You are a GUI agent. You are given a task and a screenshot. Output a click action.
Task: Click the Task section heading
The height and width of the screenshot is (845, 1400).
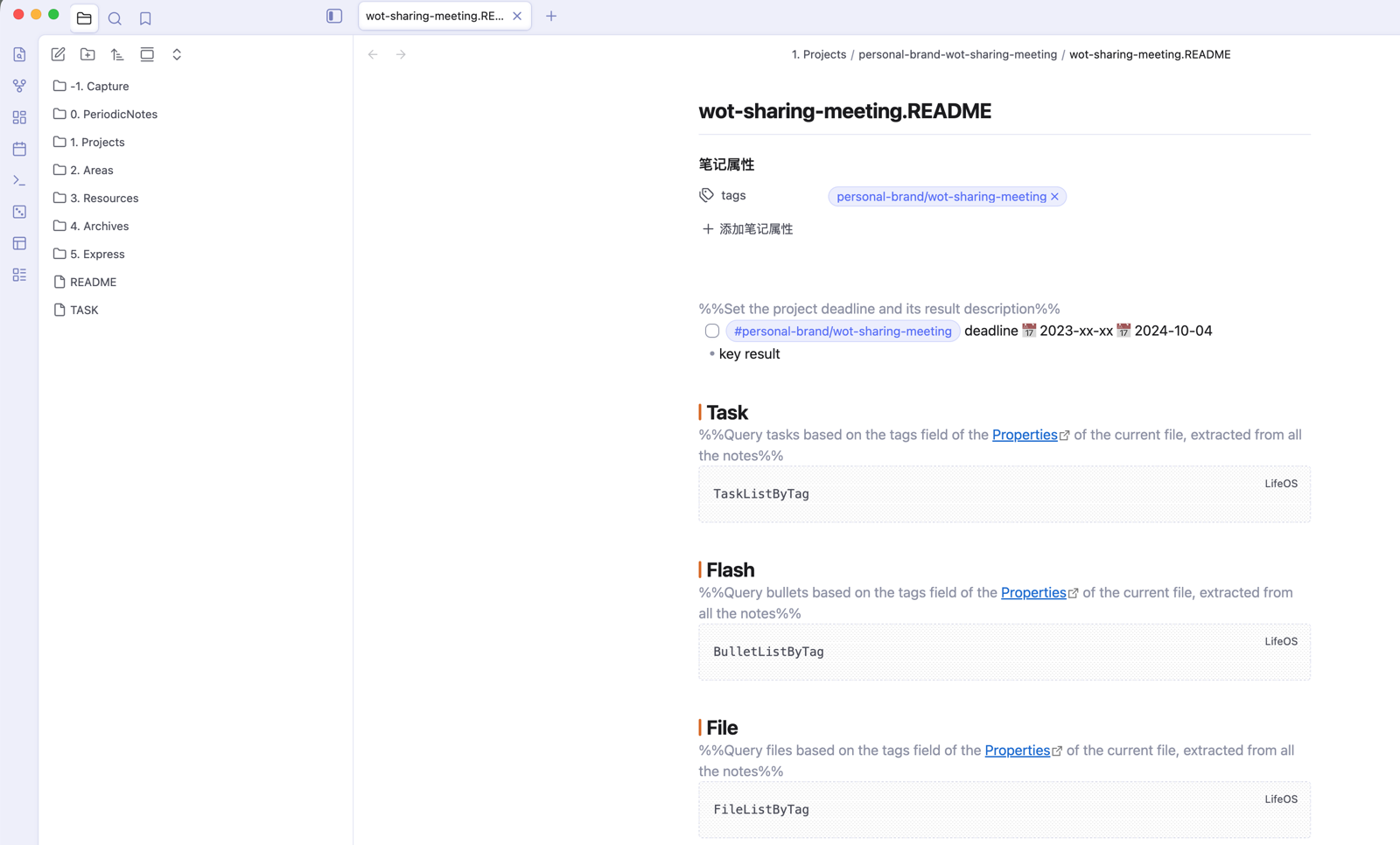(x=727, y=412)
